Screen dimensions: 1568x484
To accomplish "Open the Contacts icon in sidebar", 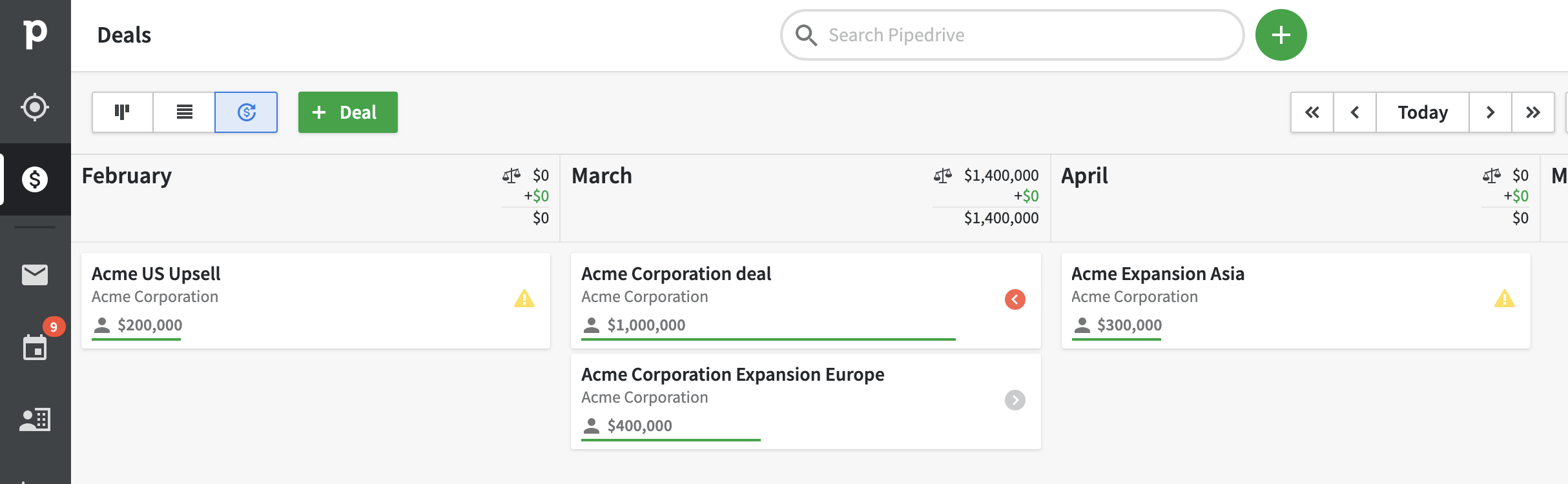I will pos(35,420).
